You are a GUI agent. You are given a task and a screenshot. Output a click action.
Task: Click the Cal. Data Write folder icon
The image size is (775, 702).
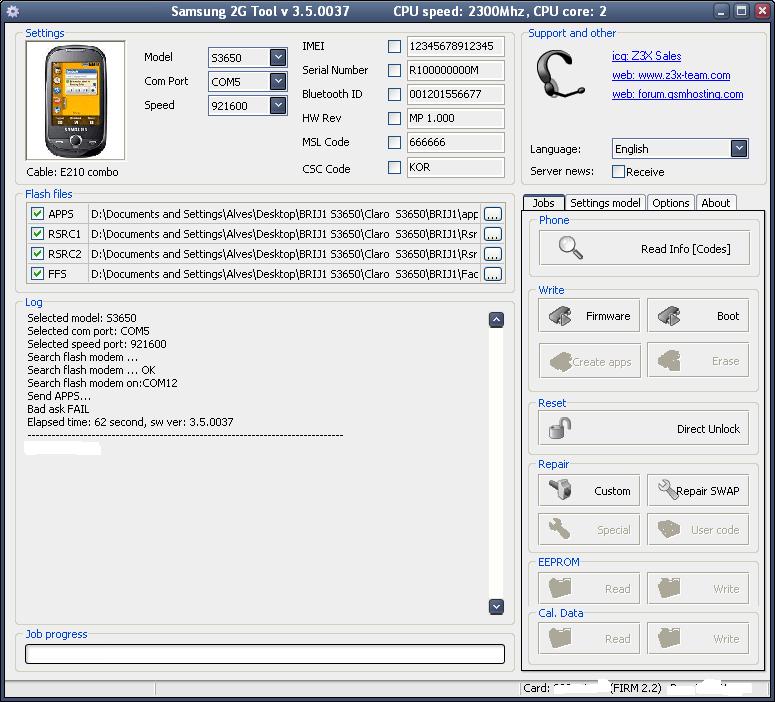[669, 638]
